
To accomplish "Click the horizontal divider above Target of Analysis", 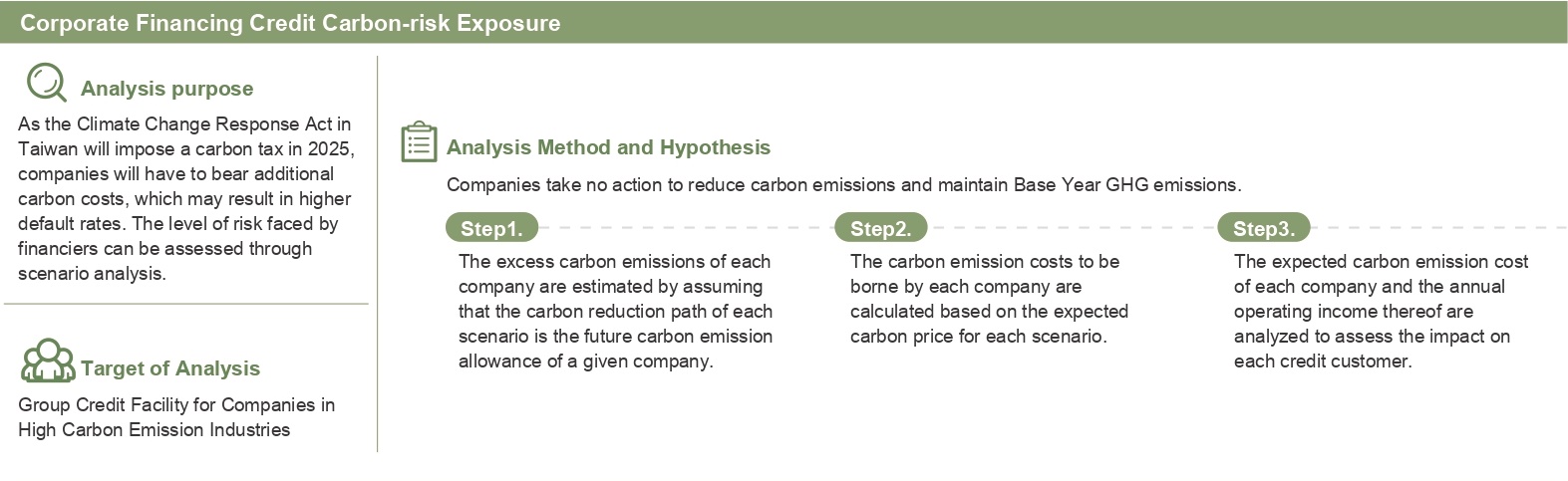I will click(185, 304).
